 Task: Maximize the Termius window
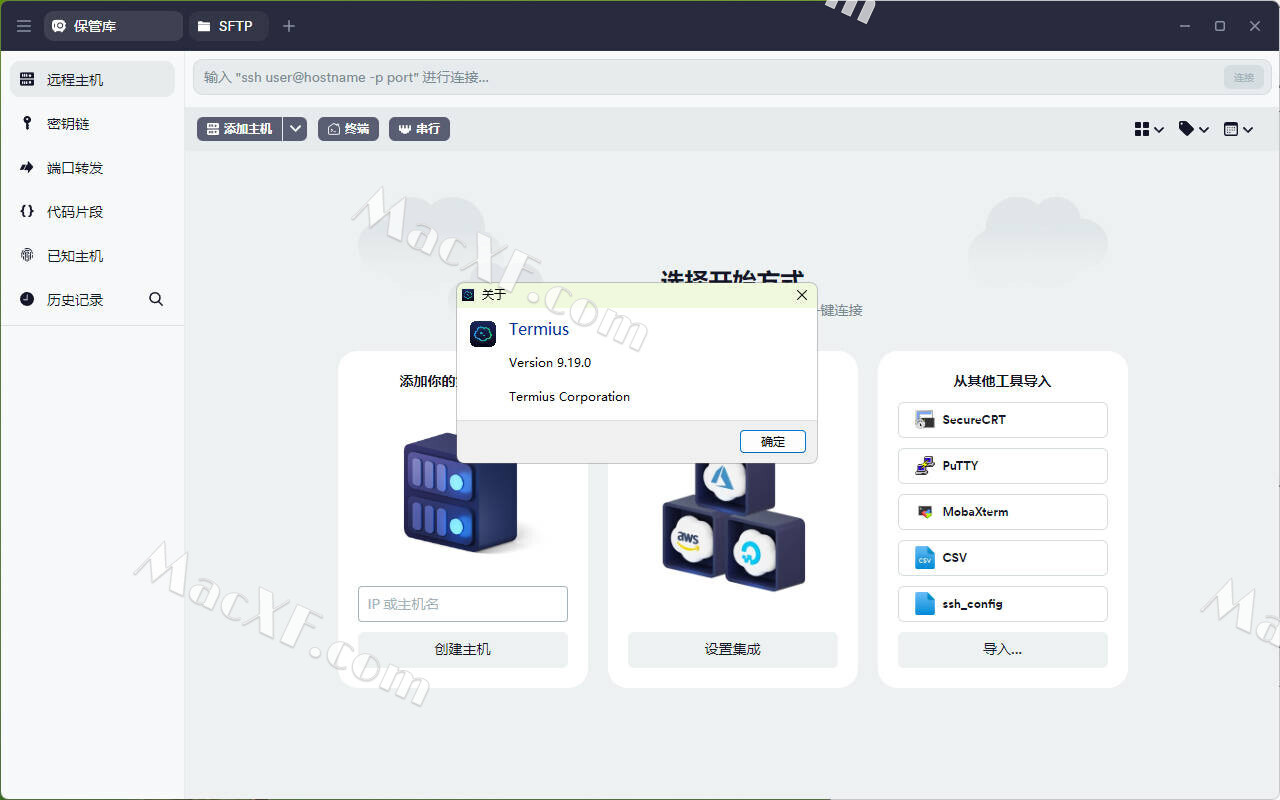[x=1220, y=26]
